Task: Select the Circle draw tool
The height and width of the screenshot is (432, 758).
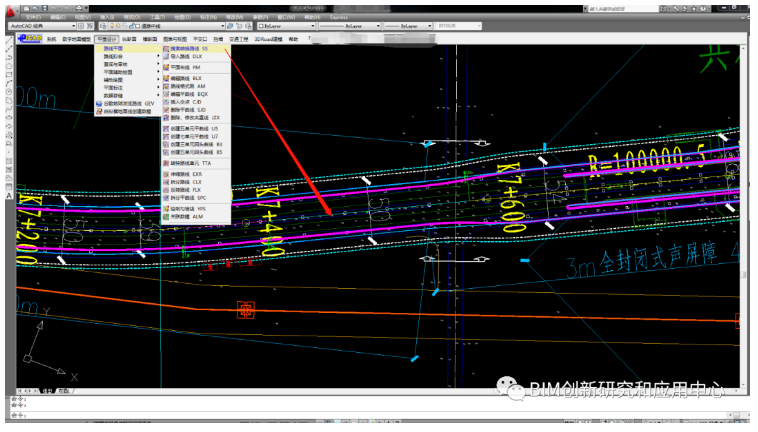Action: pyautogui.click(x=9, y=91)
